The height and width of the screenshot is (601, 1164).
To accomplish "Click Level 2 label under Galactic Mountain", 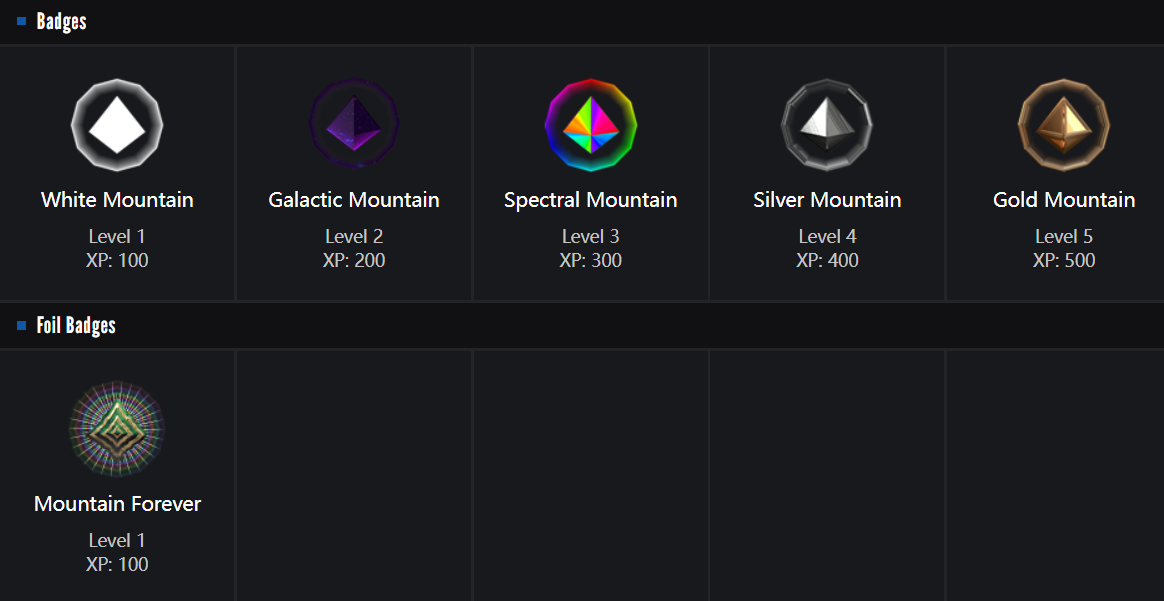I will point(354,237).
